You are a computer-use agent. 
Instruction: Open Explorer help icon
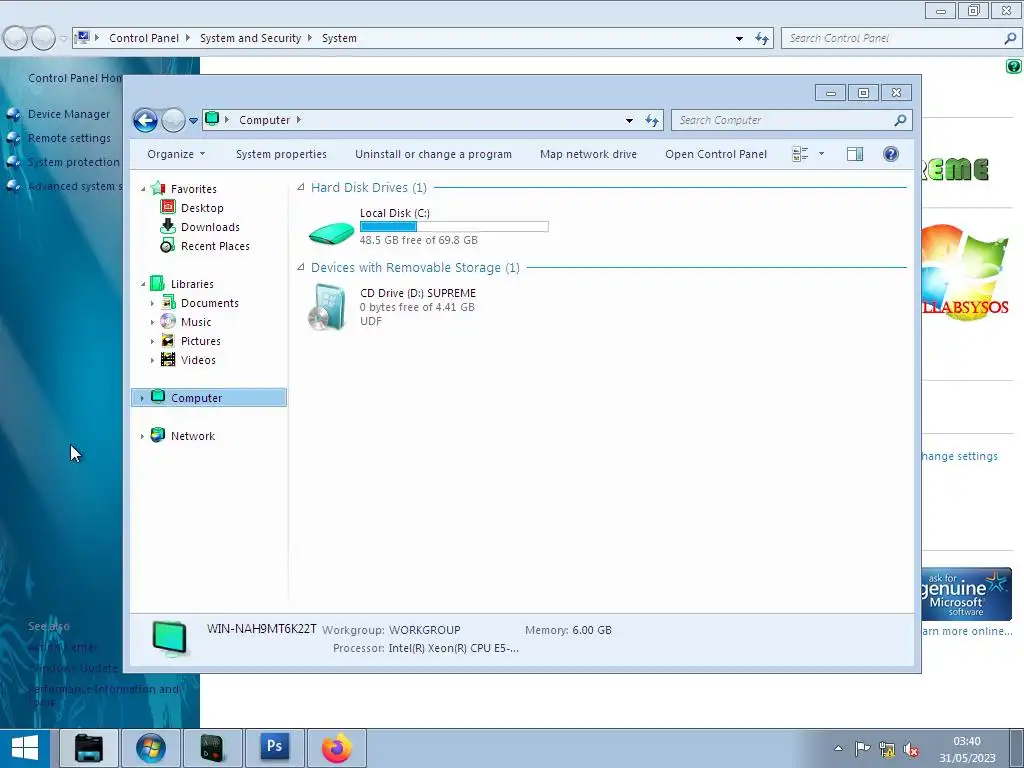891,154
